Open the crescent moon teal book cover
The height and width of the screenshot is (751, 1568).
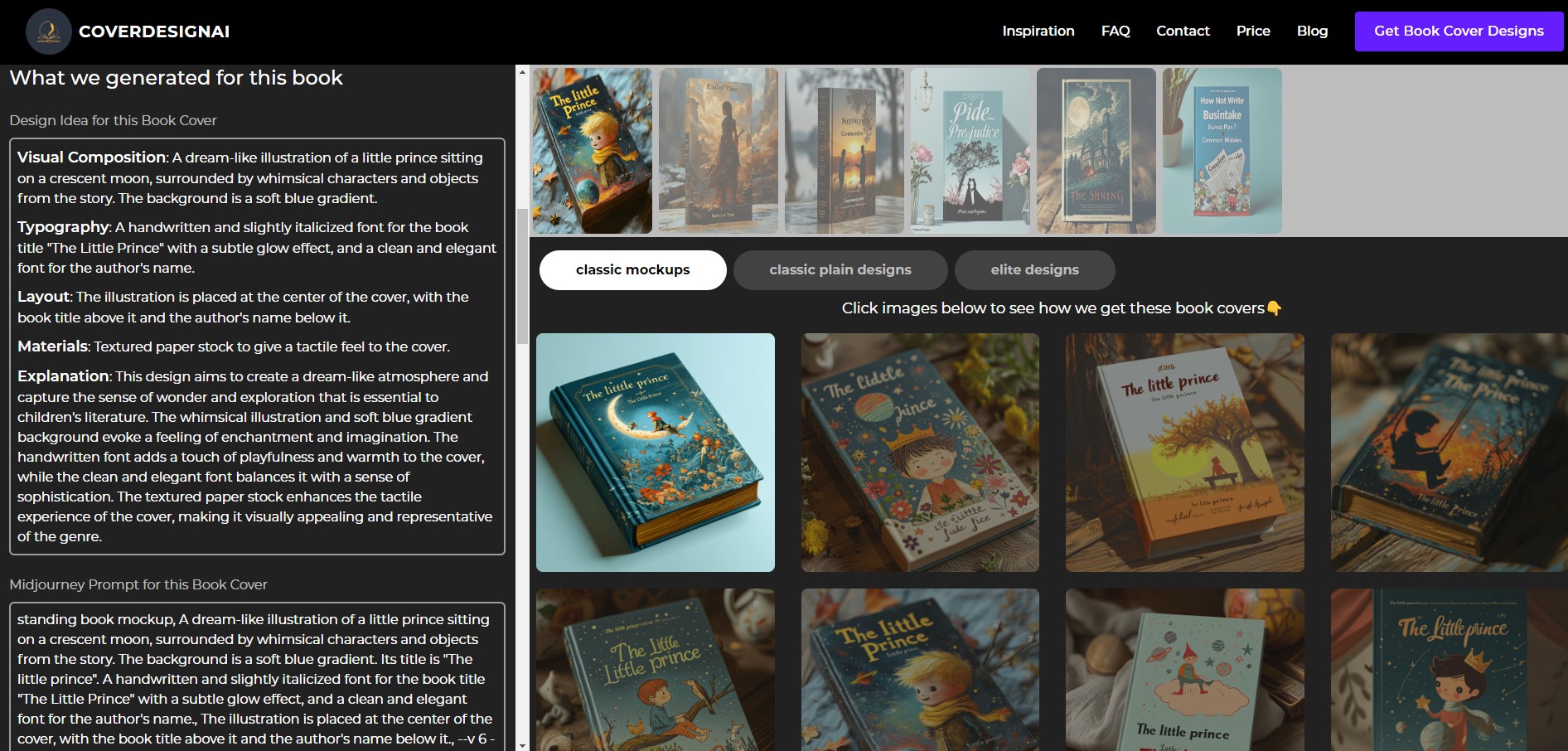click(656, 453)
